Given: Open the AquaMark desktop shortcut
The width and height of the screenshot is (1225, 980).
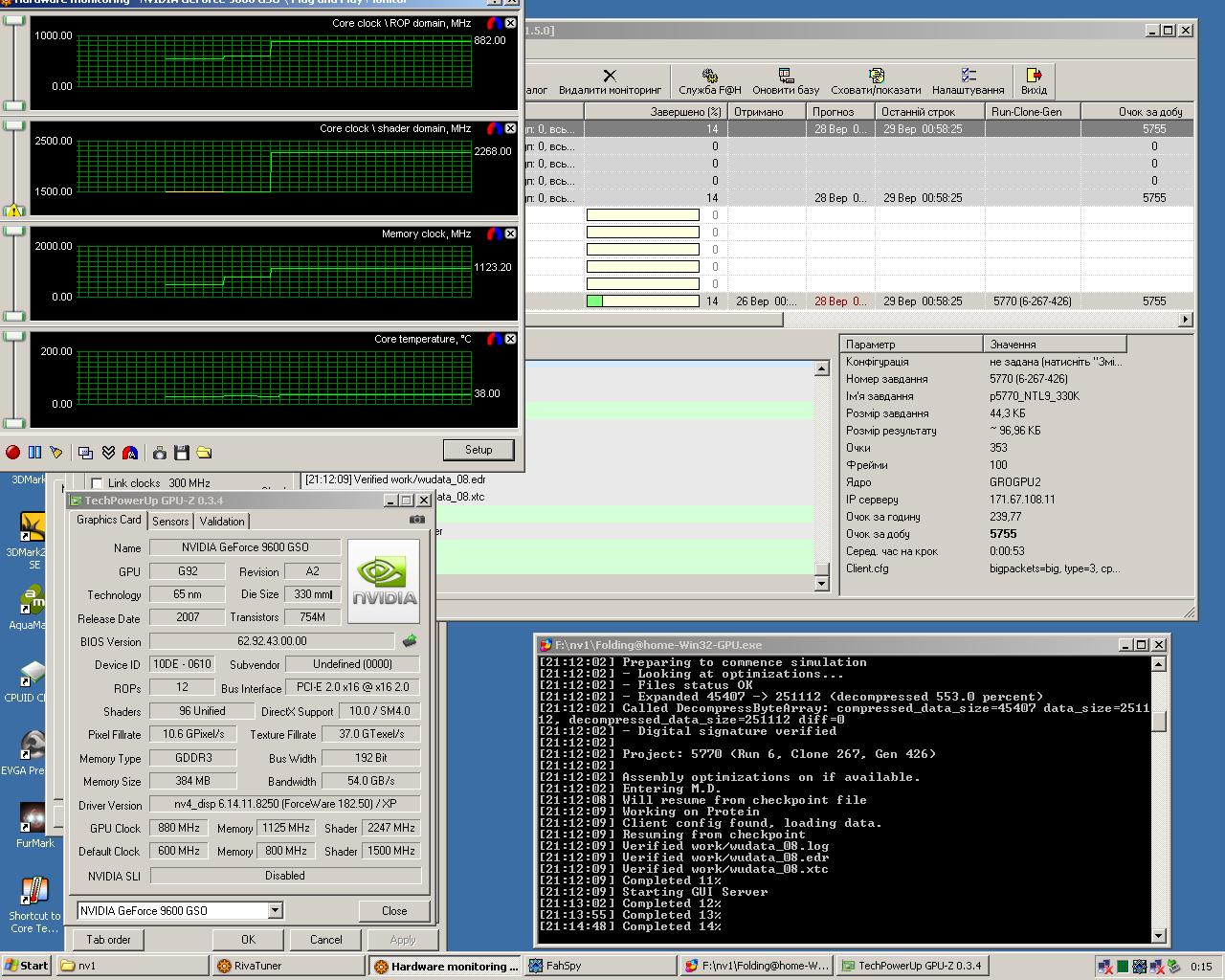Looking at the screenshot, I should pyautogui.click(x=29, y=607).
